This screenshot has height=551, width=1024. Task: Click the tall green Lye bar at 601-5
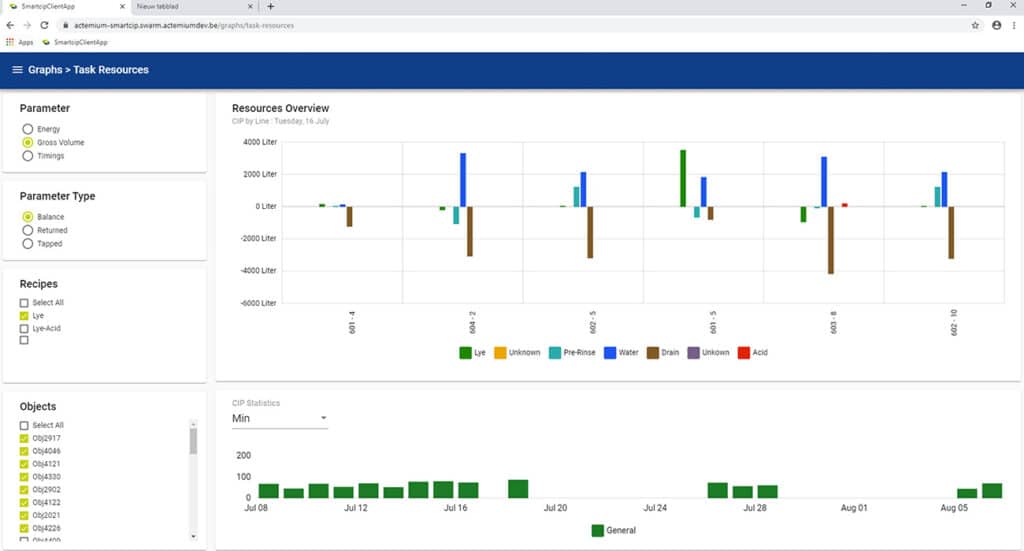point(683,178)
